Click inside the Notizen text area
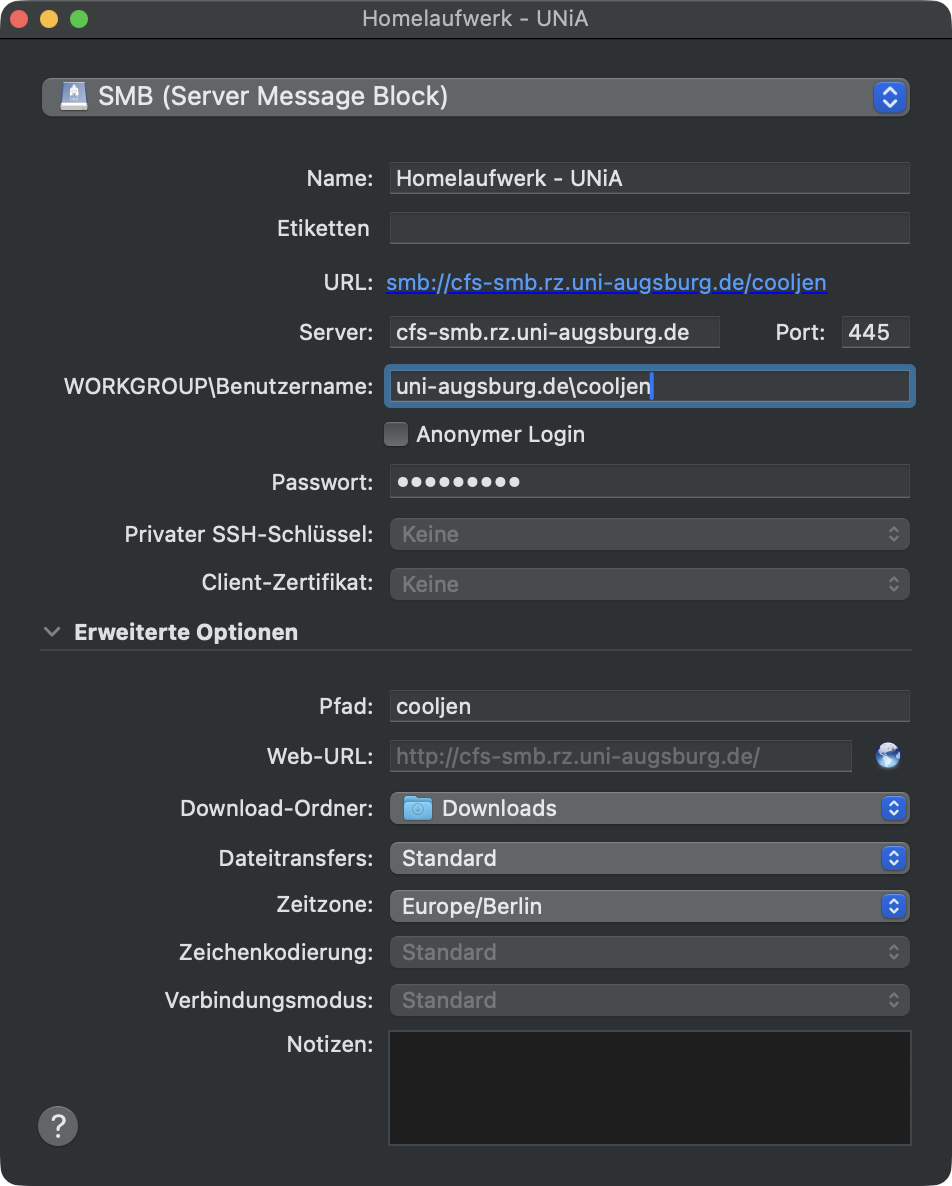Screen dimensions: 952x1186 click(649, 1087)
